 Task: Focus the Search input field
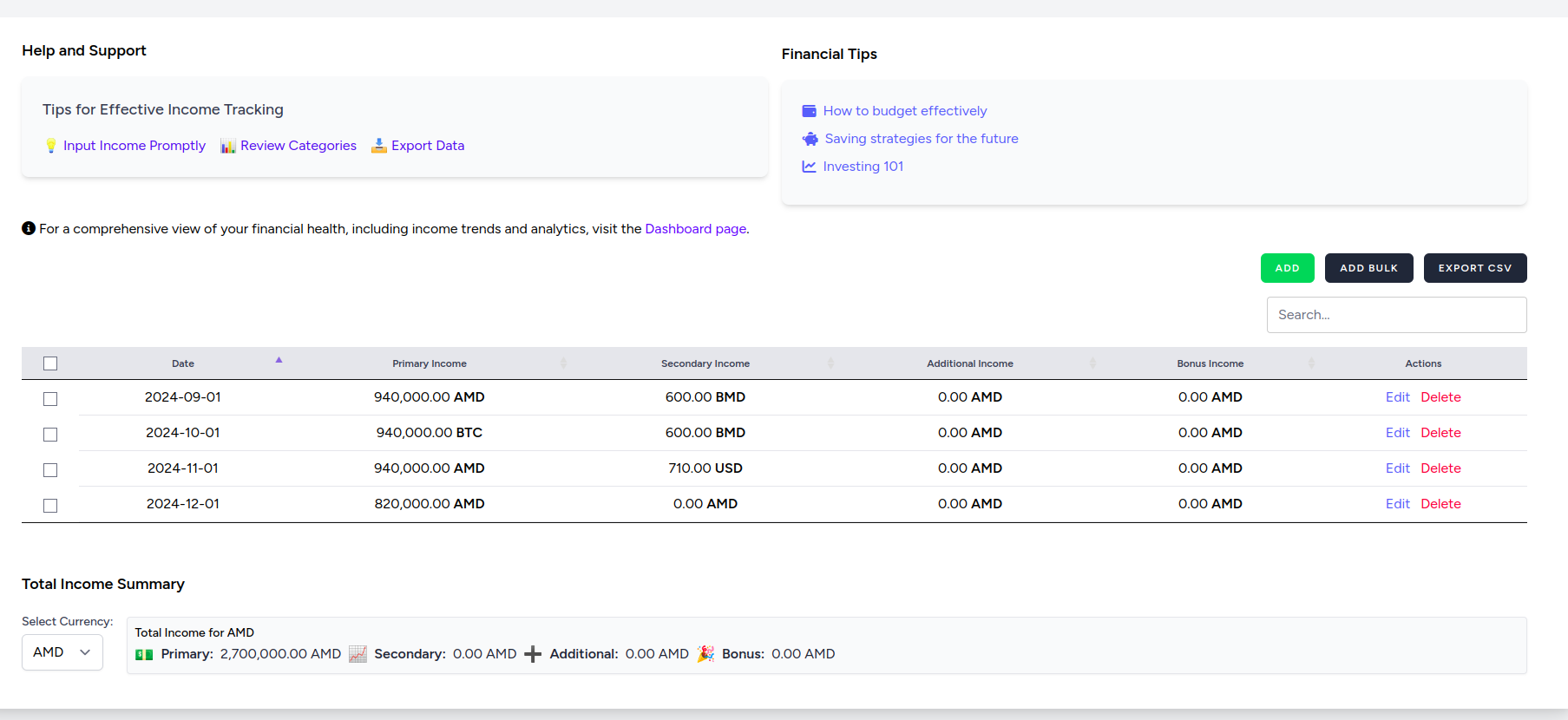(x=1396, y=315)
